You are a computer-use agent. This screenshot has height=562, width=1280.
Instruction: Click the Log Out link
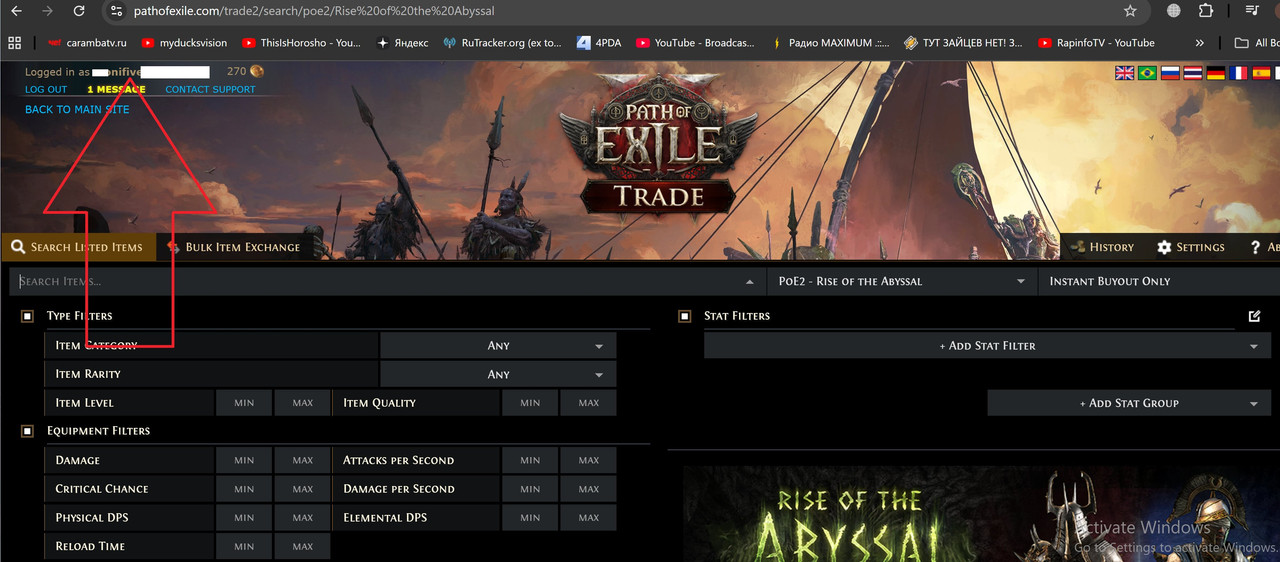[46, 89]
